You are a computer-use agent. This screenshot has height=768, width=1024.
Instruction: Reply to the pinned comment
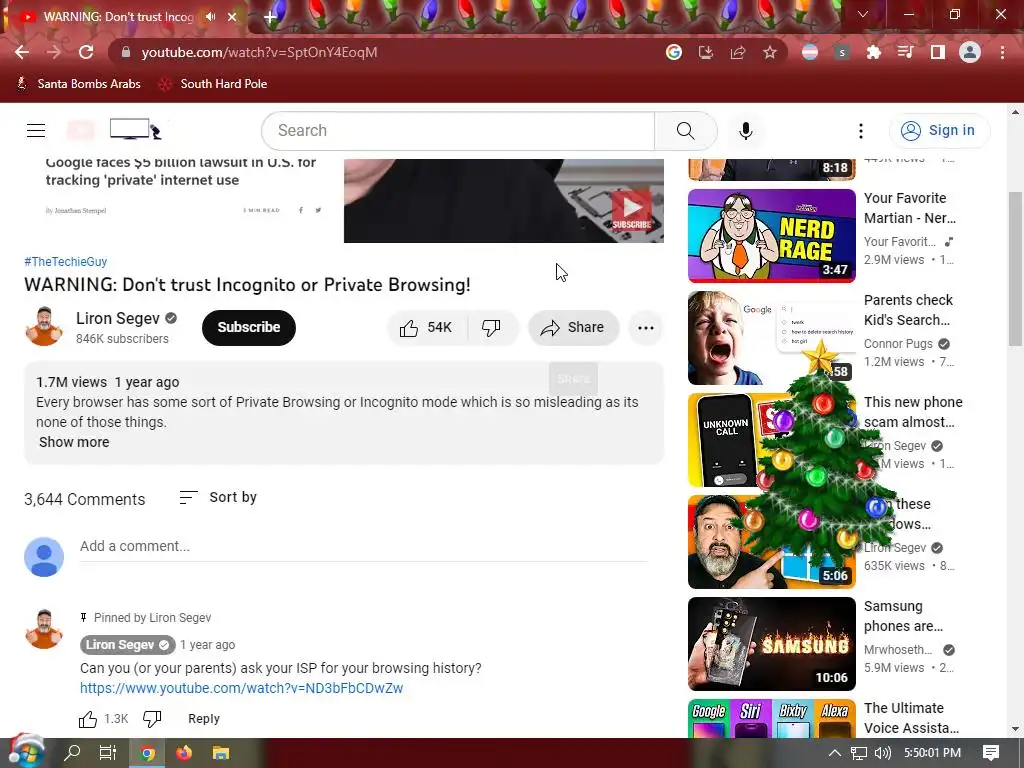[204, 719]
